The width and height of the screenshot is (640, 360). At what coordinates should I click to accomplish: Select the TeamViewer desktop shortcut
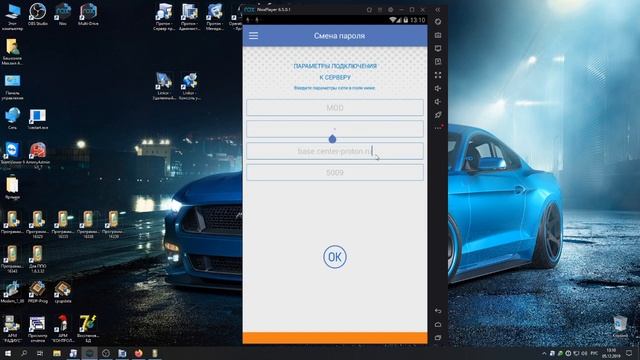click(12, 153)
